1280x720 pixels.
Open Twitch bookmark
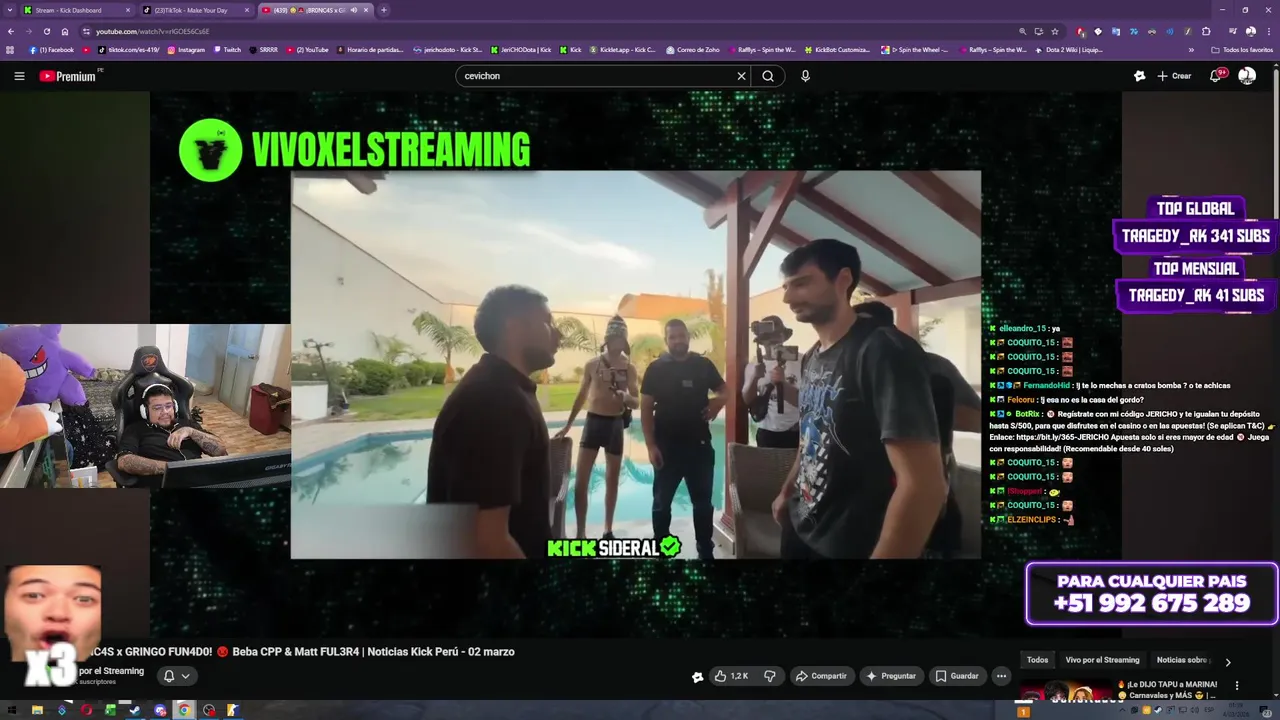227,50
